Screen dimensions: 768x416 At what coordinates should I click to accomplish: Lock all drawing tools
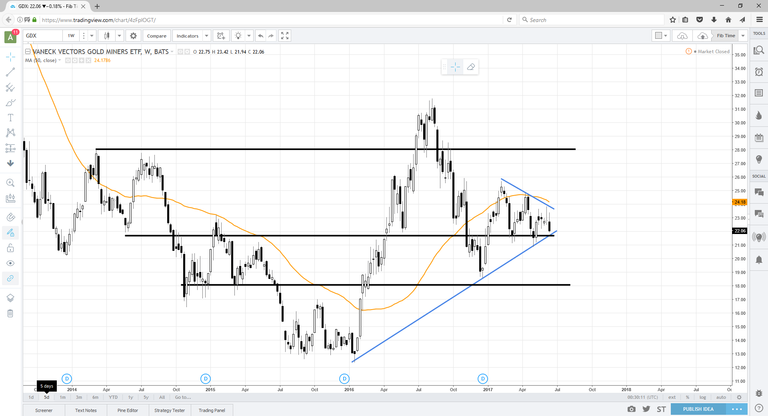tap(10, 248)
